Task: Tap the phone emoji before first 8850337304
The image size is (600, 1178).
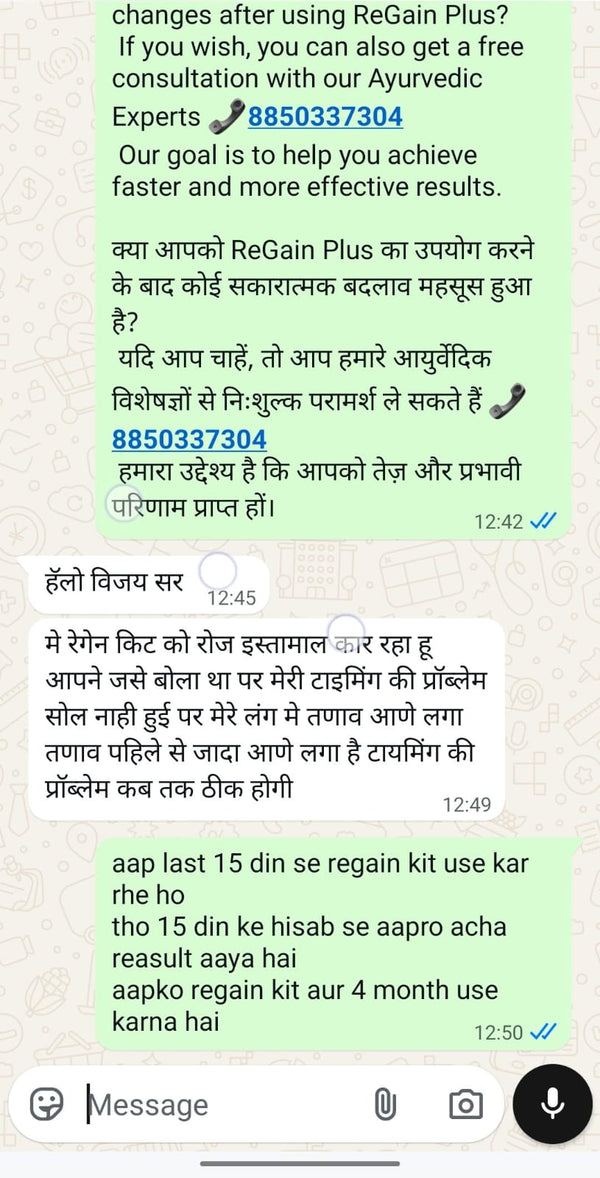Action: 225,116
